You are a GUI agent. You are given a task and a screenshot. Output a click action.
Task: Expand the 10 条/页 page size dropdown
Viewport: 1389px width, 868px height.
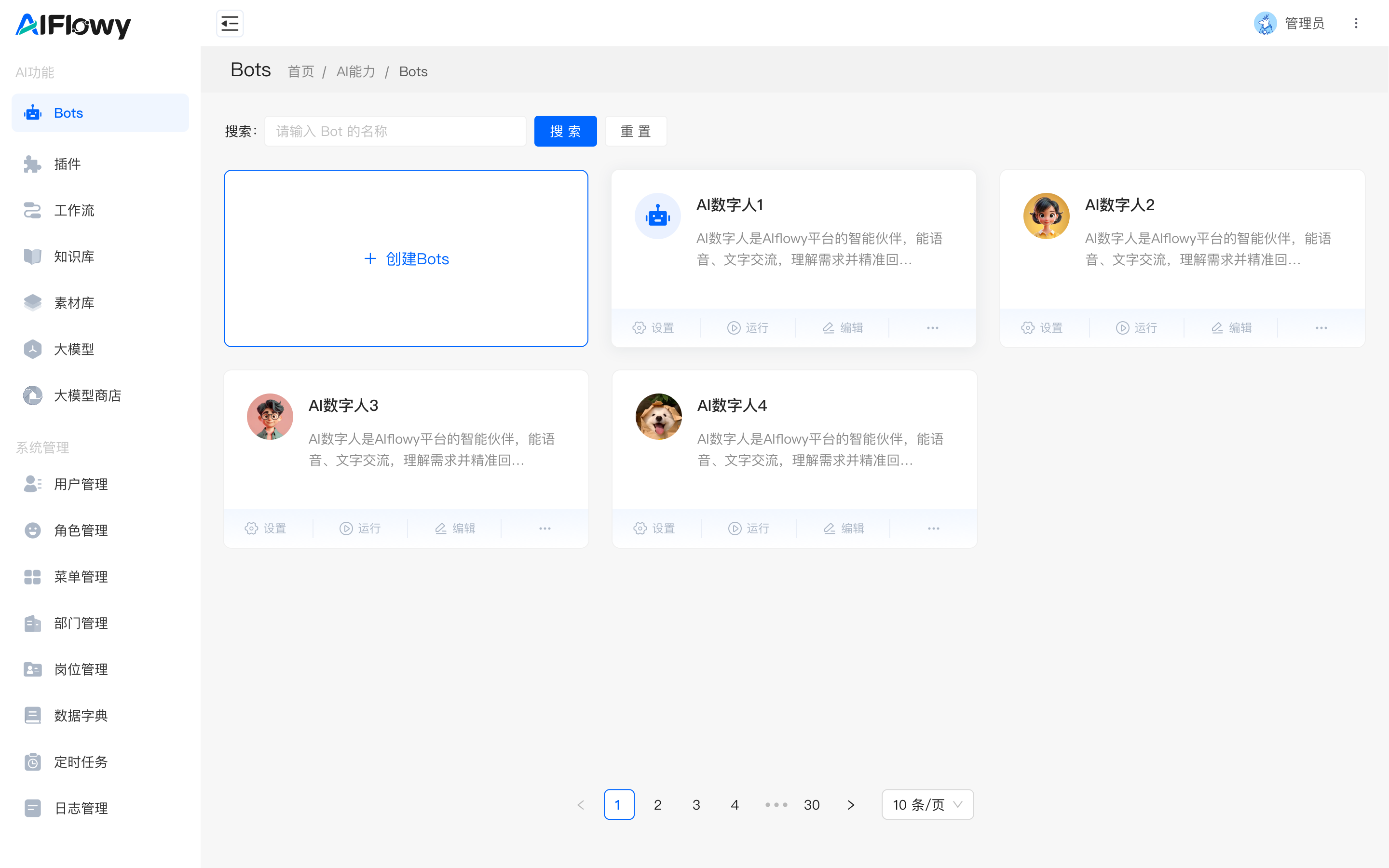927,804
